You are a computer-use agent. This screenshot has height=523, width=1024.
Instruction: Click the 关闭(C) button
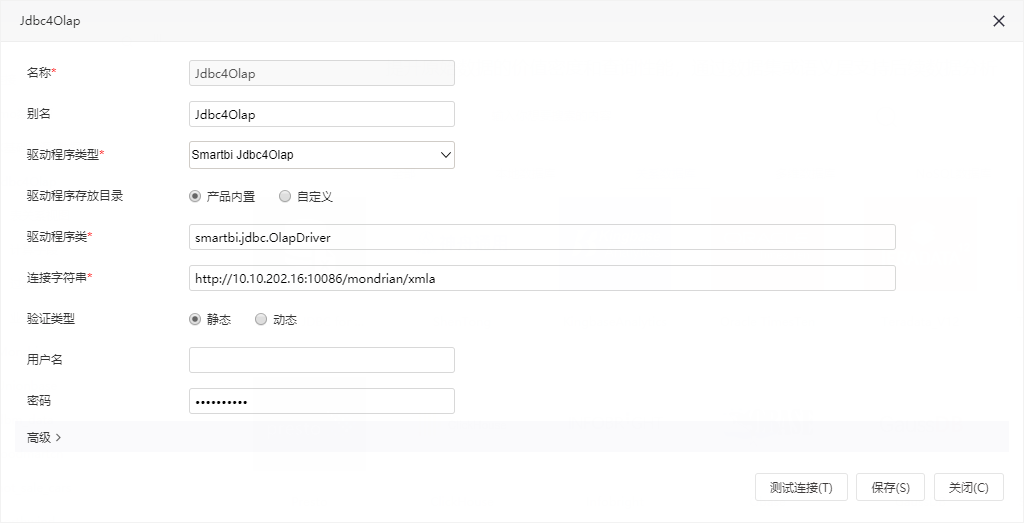pos(968,487)
